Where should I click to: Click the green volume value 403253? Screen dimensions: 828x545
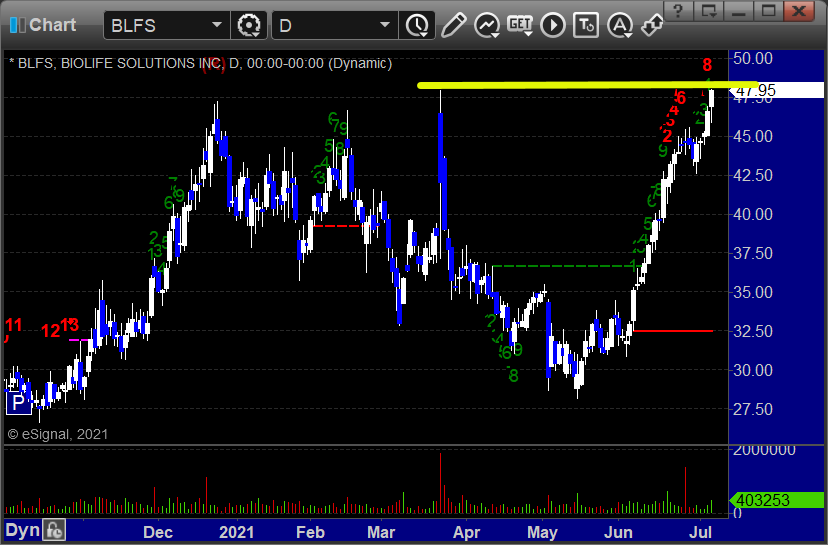coord(776,500)
